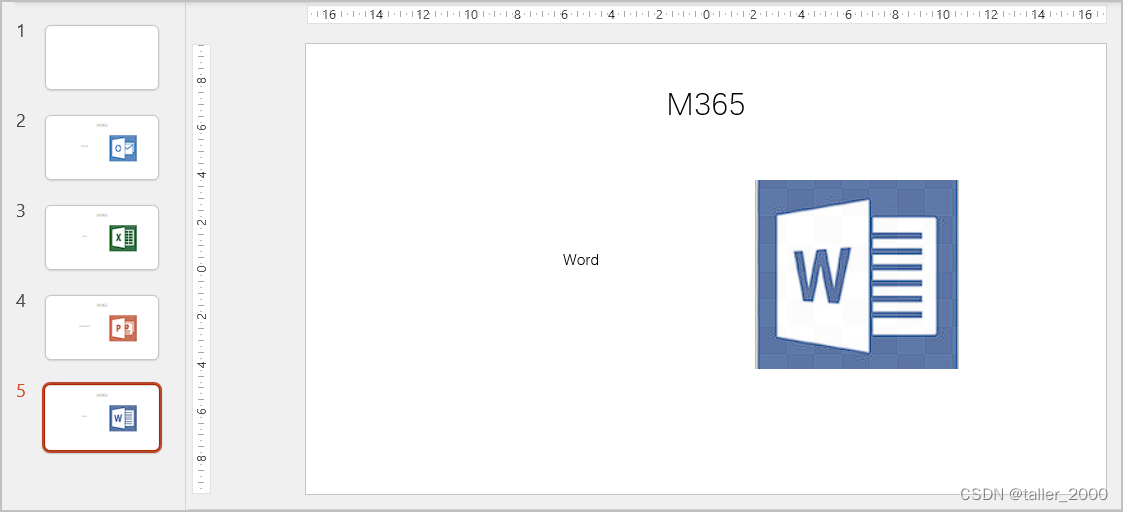Select the large Word logo image
The height and width of the screenshot is (512, 1123).
(x=857, y=274)
